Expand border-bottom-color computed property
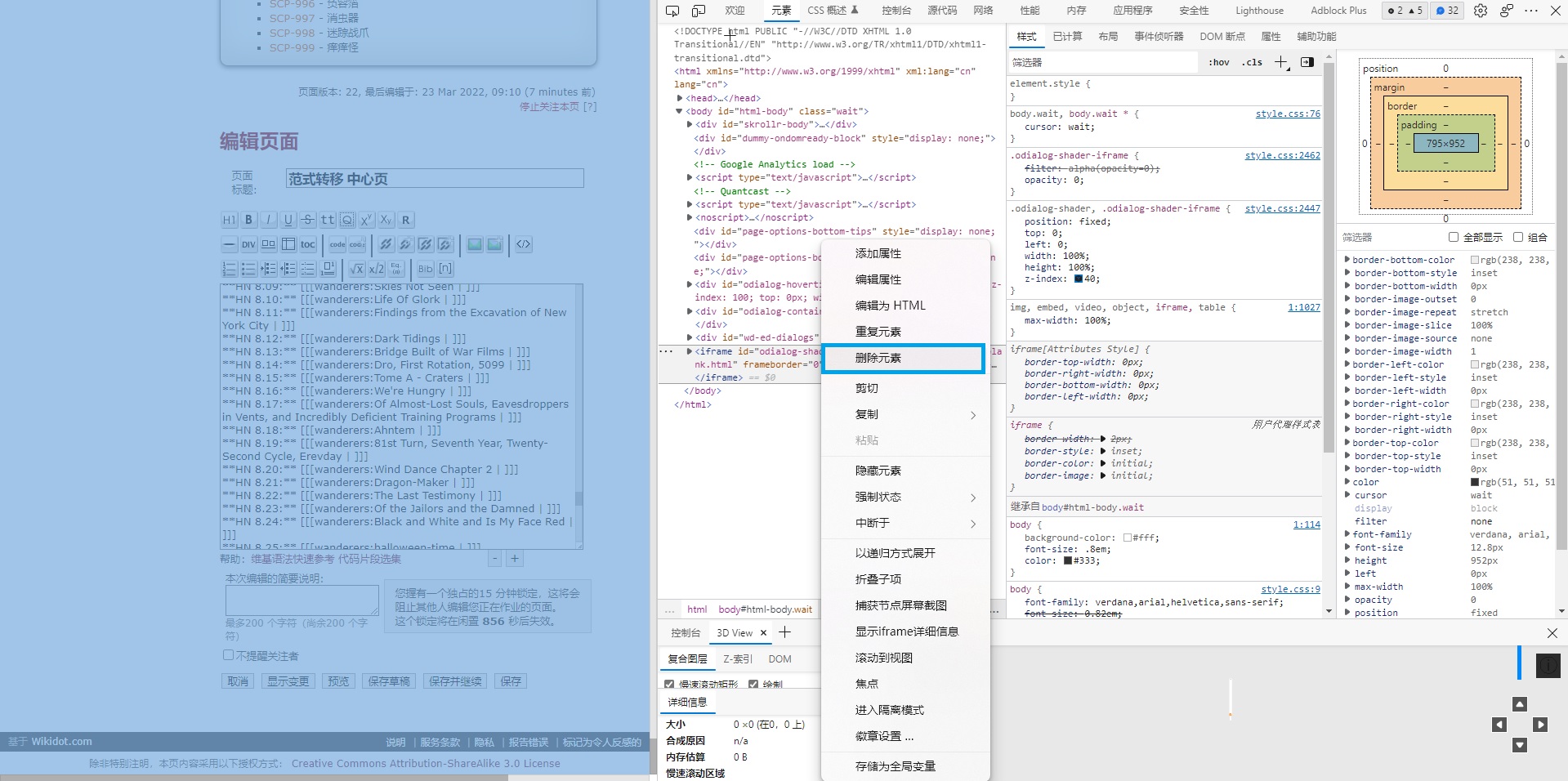The width and height of the screenshot is (1568, 781). tap(1347, 260)
